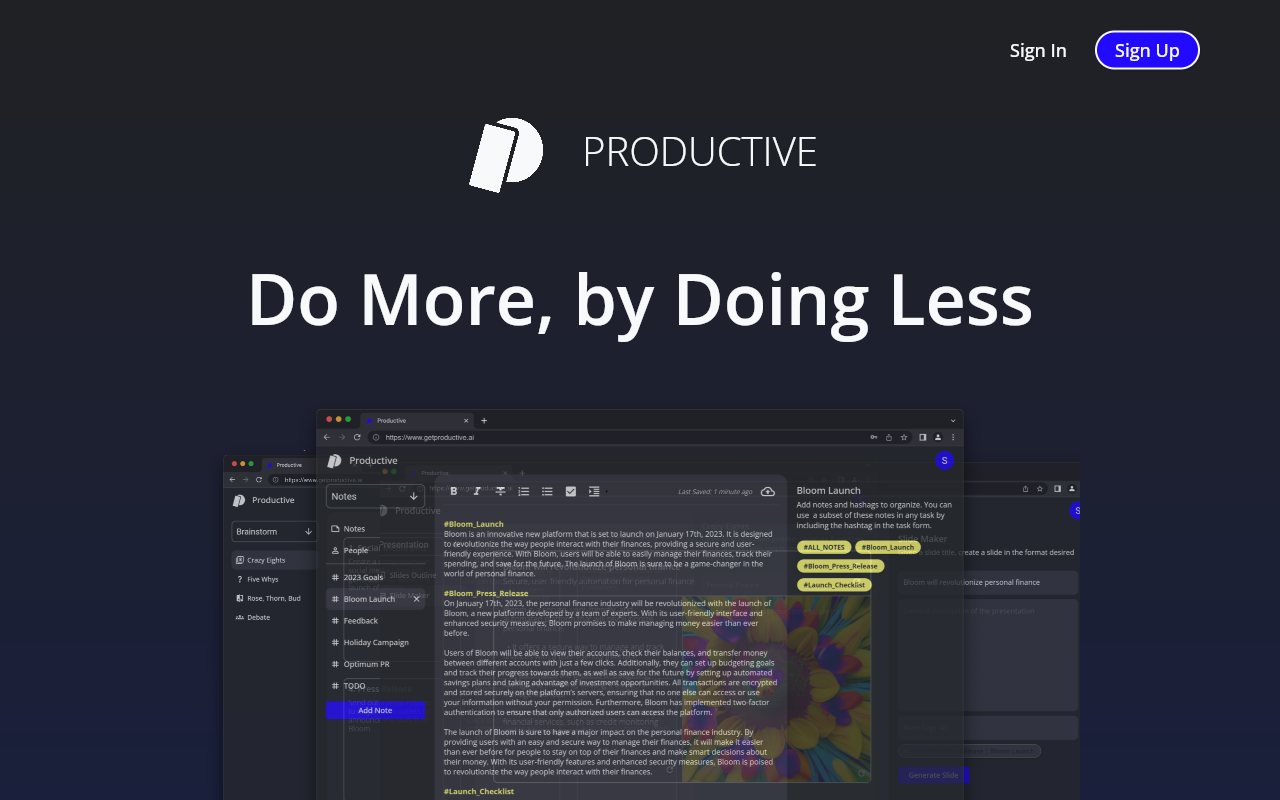Toggle italic formatting in the note editor
The image size is (1280, 800).
(477, 491)
